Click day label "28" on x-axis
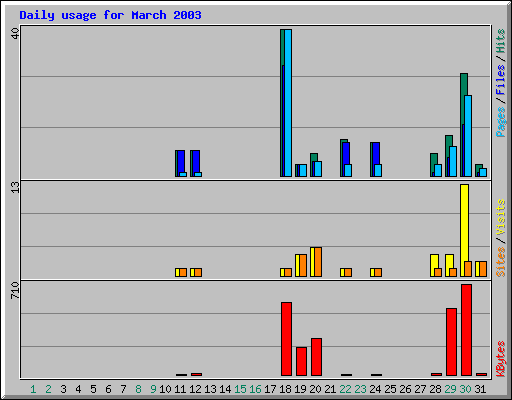The height and width of the screenshot is (400, 512). (x=435, y=389)
